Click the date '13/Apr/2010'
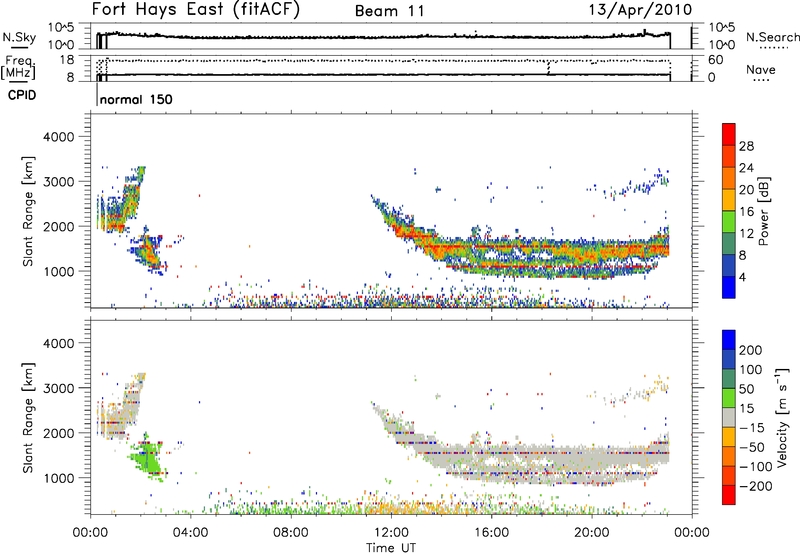This screenshot has width=800, height=554. click(640, 10)
